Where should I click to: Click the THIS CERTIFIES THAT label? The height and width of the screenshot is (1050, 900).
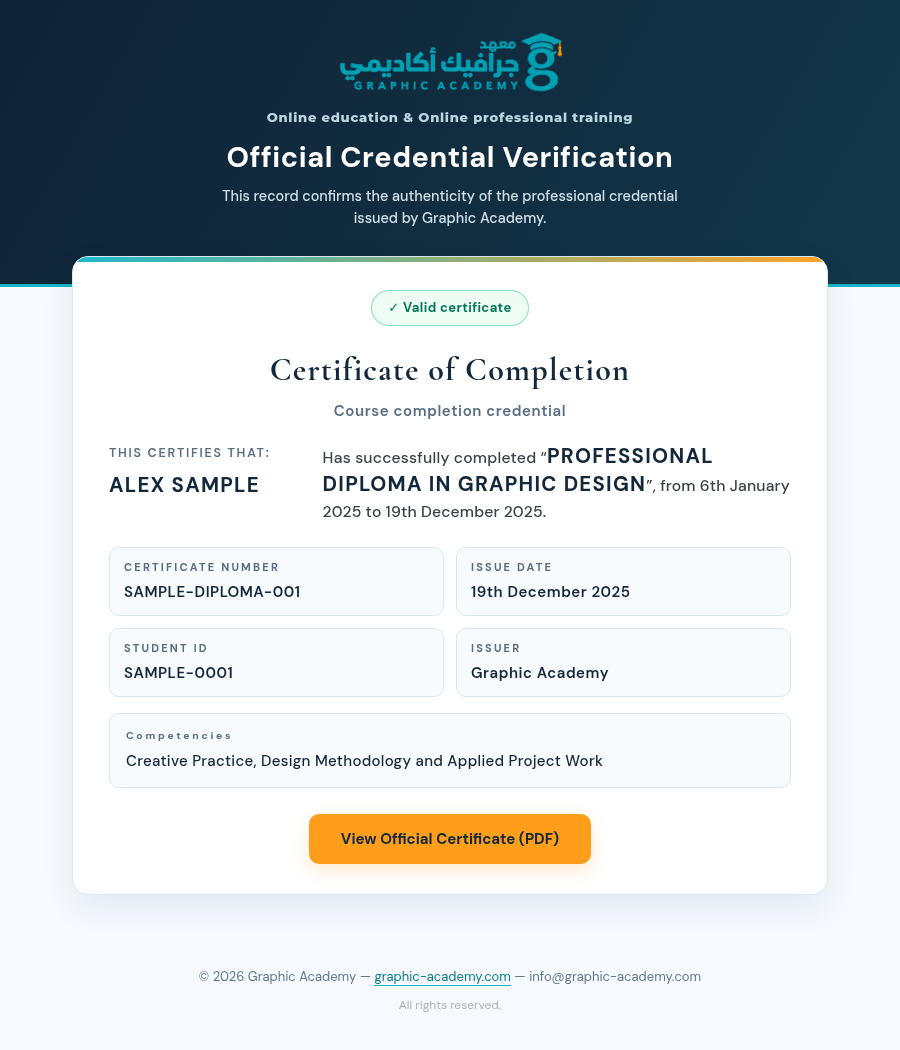click(x=190, y=453)
